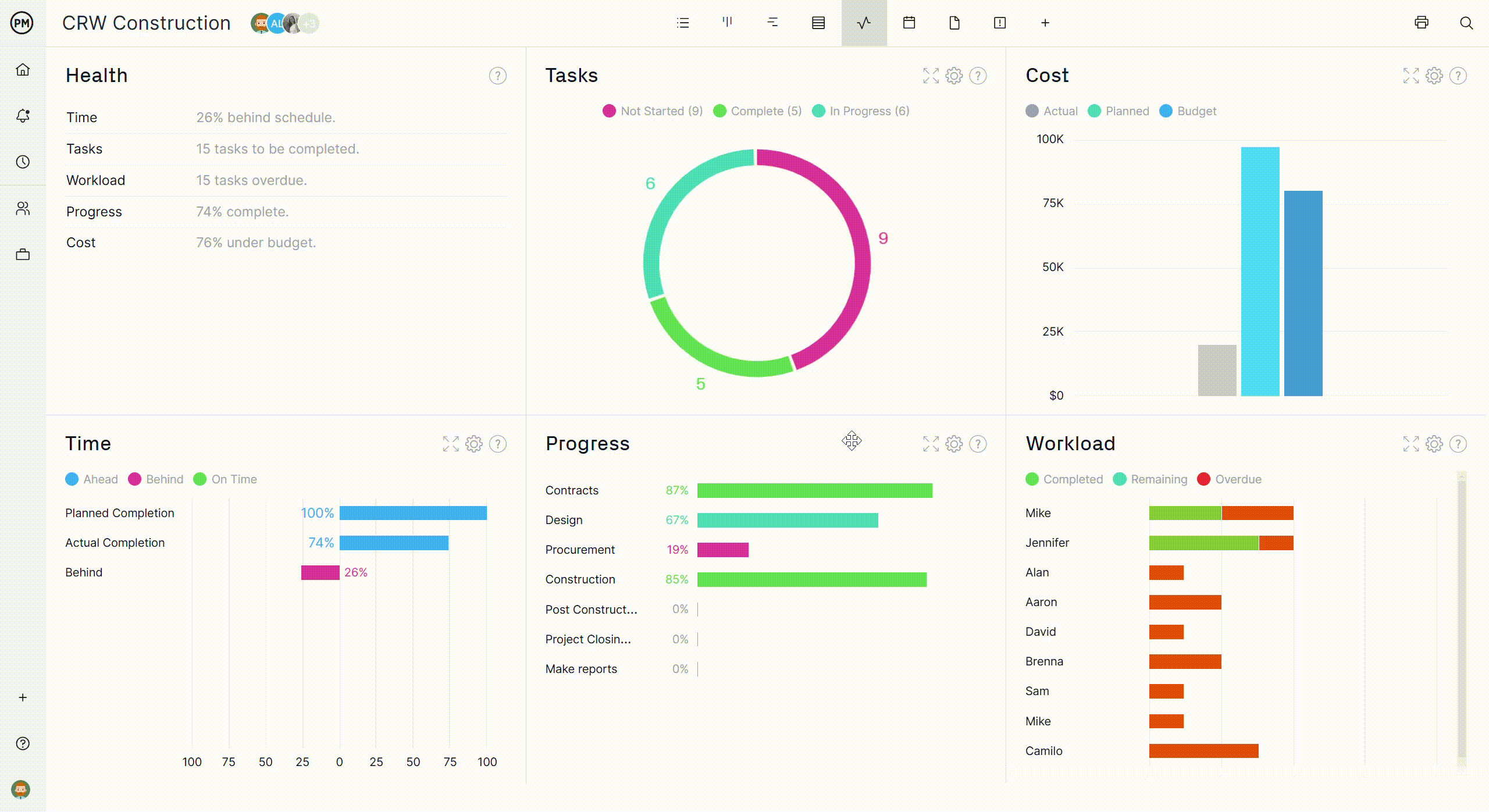Image resolution: width=1489 pixels, height=812 pixels.
Task: Toggle Complete (5) legend item
Action: pos(757,111)
